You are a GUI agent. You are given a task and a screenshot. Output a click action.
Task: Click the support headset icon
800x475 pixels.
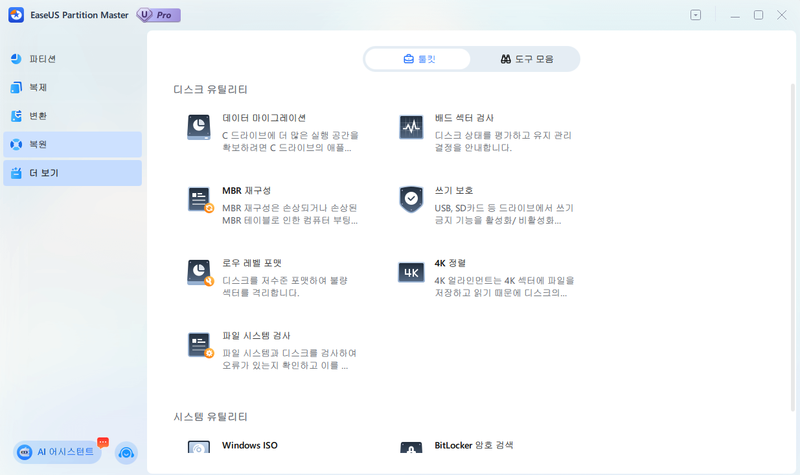(126, 453)
